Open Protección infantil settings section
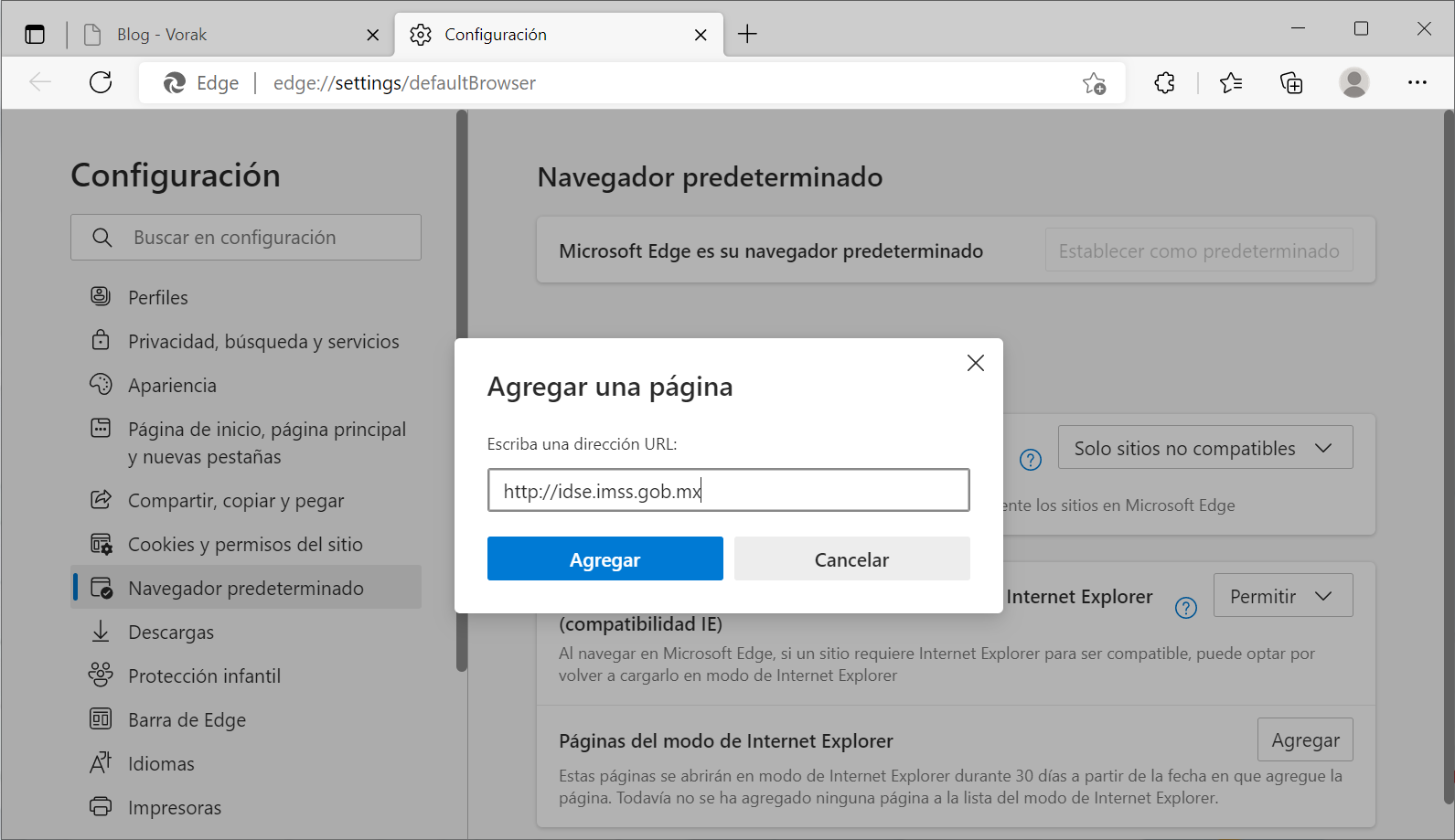This screenshot has height=840, width=1455. pos(246,675)
